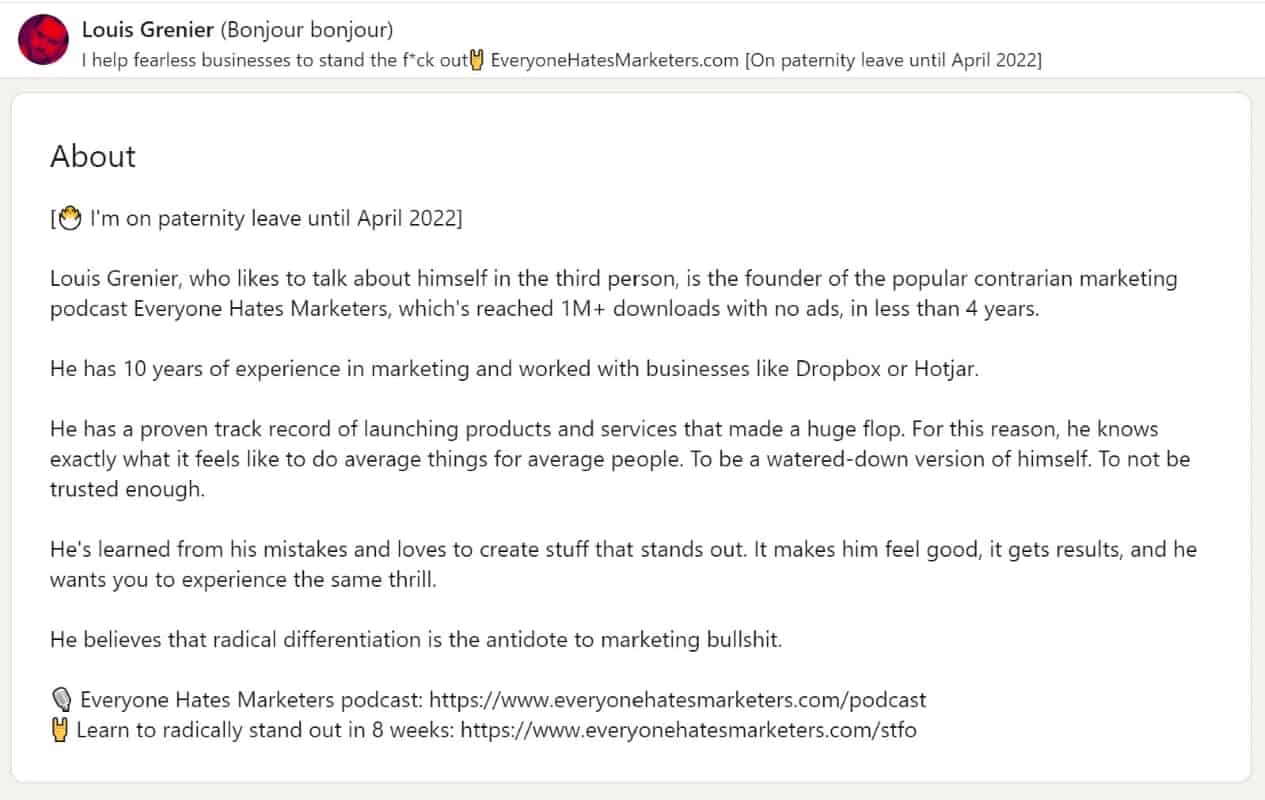1265x800 pixels.
Task: Click the 'He has 10 years of experience' line
Action: [x=514, y=368]
